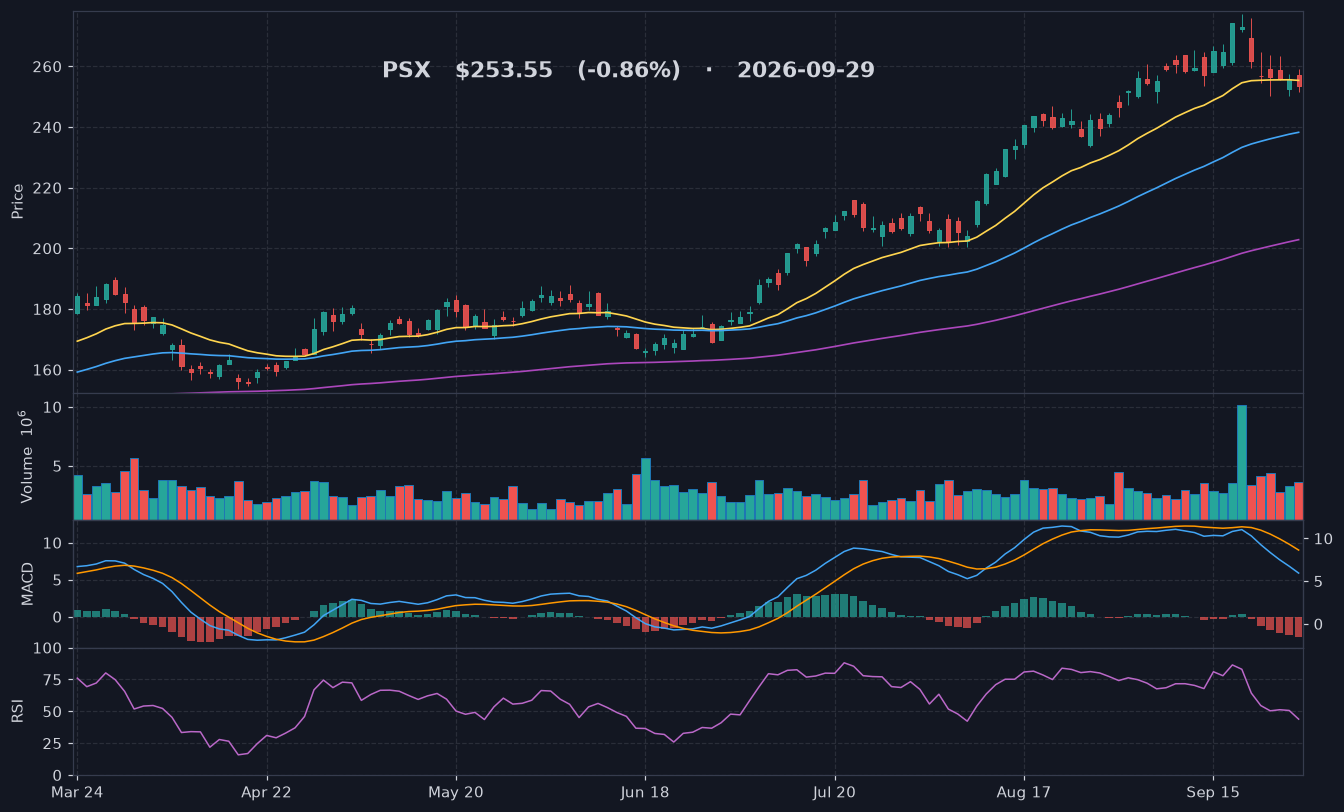The image size is (1344, 812).
Task: Click the PSX ticker symbol in the title
Action: click(x=406, y=70)
